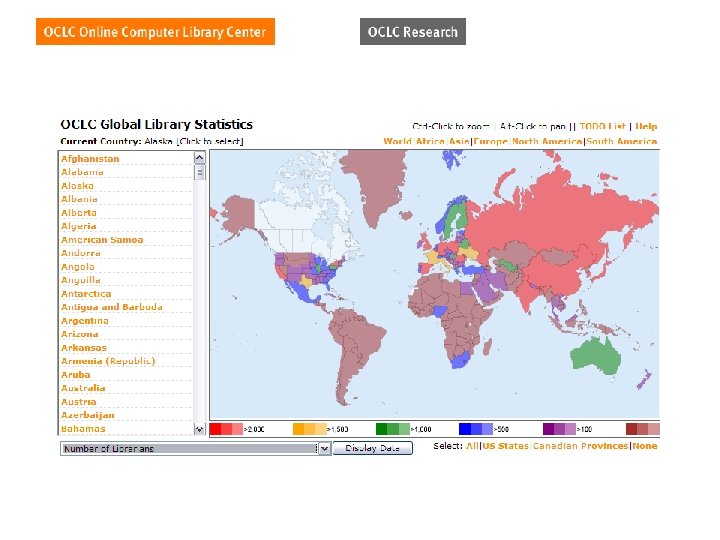Select Bahamas entry
This screenshot has height=540, width=720.
click(x=83, y=429)
